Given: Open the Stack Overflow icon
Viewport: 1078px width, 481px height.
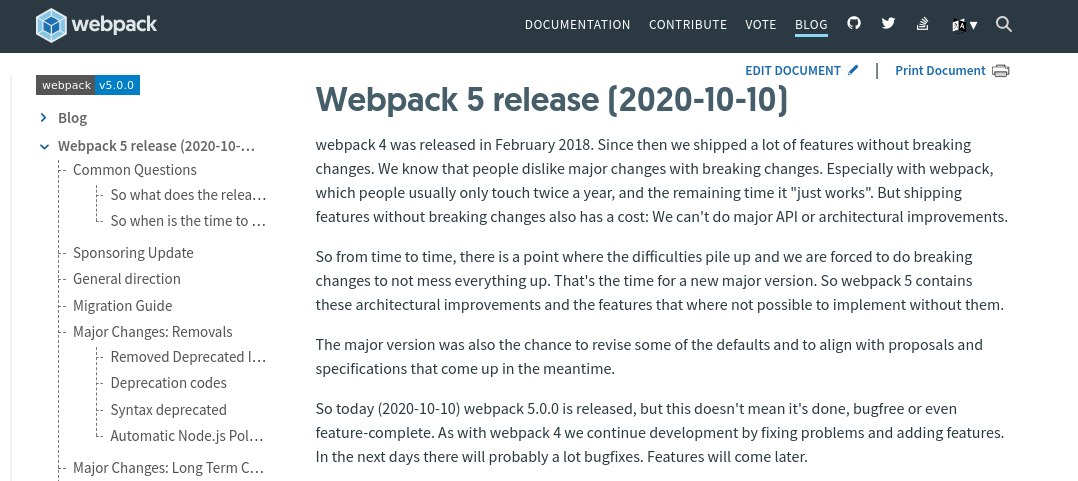Looking at the screenshot, I should (923, 24).
